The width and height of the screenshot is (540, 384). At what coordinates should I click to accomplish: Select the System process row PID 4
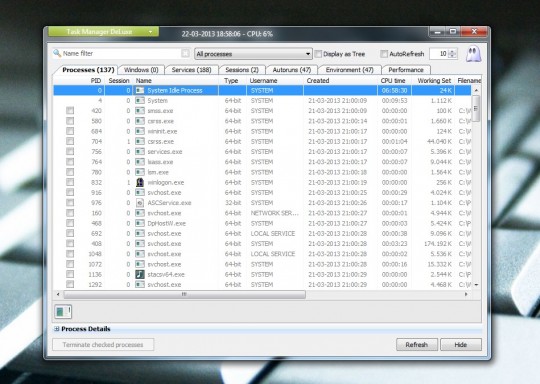(262, 101)
